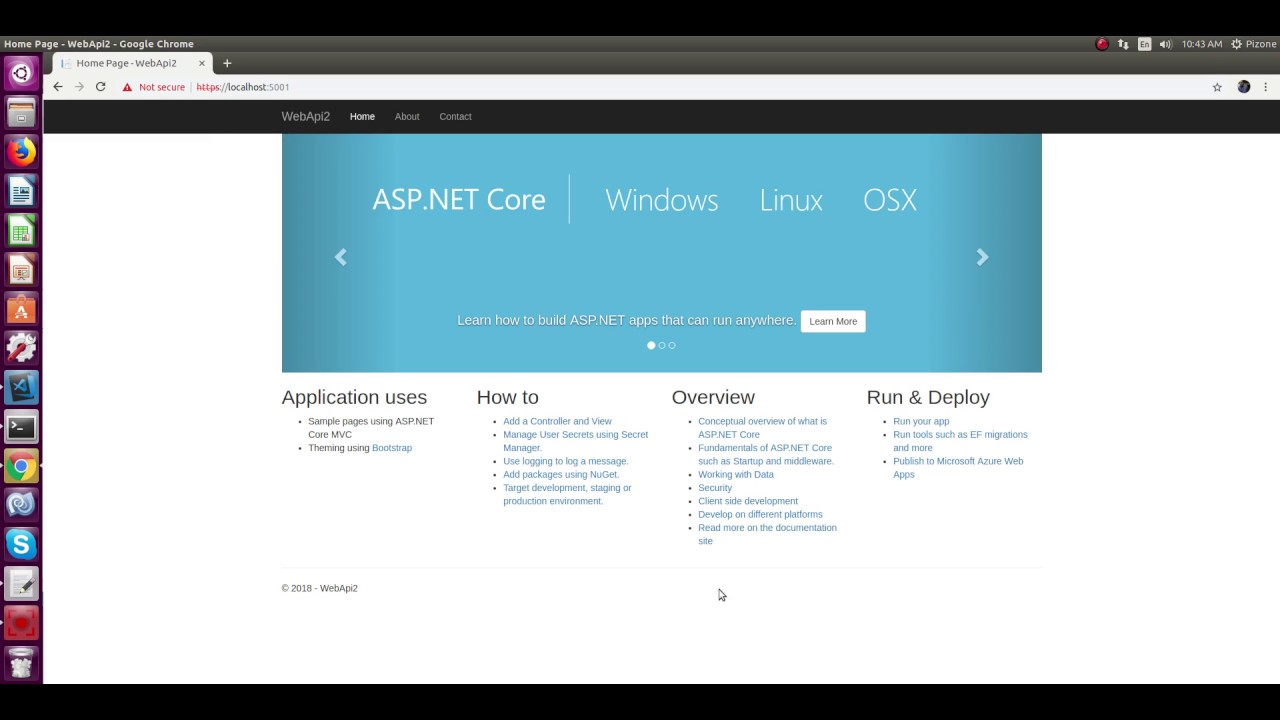1280x720 pixels.
Task: Open Working with Data link
Action: pyautogui.click(x=736, y=474)
